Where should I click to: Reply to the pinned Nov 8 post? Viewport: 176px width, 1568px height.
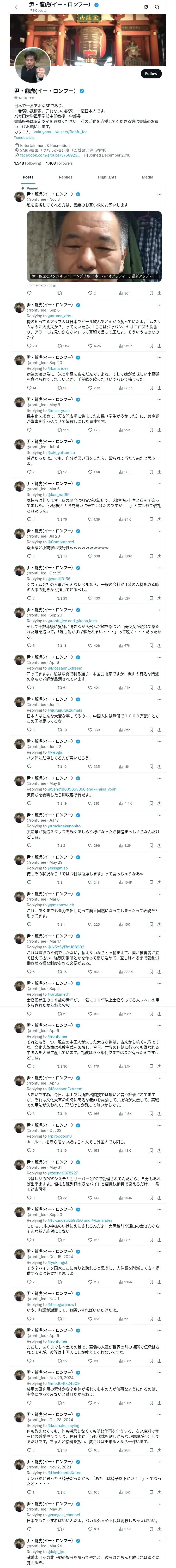(x=28, y=293)
